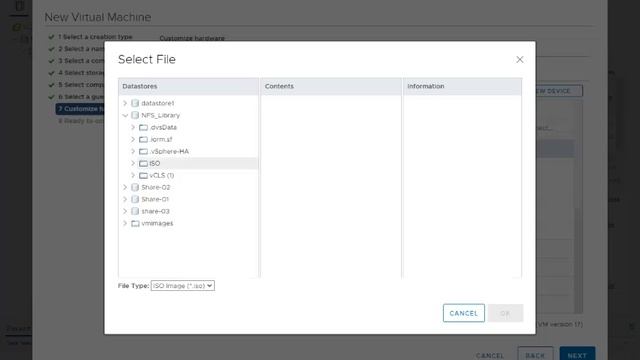Viewport: 640px width, 360px height.
Task: Expand the datastore1 tree node
Action: pos(125,103)
